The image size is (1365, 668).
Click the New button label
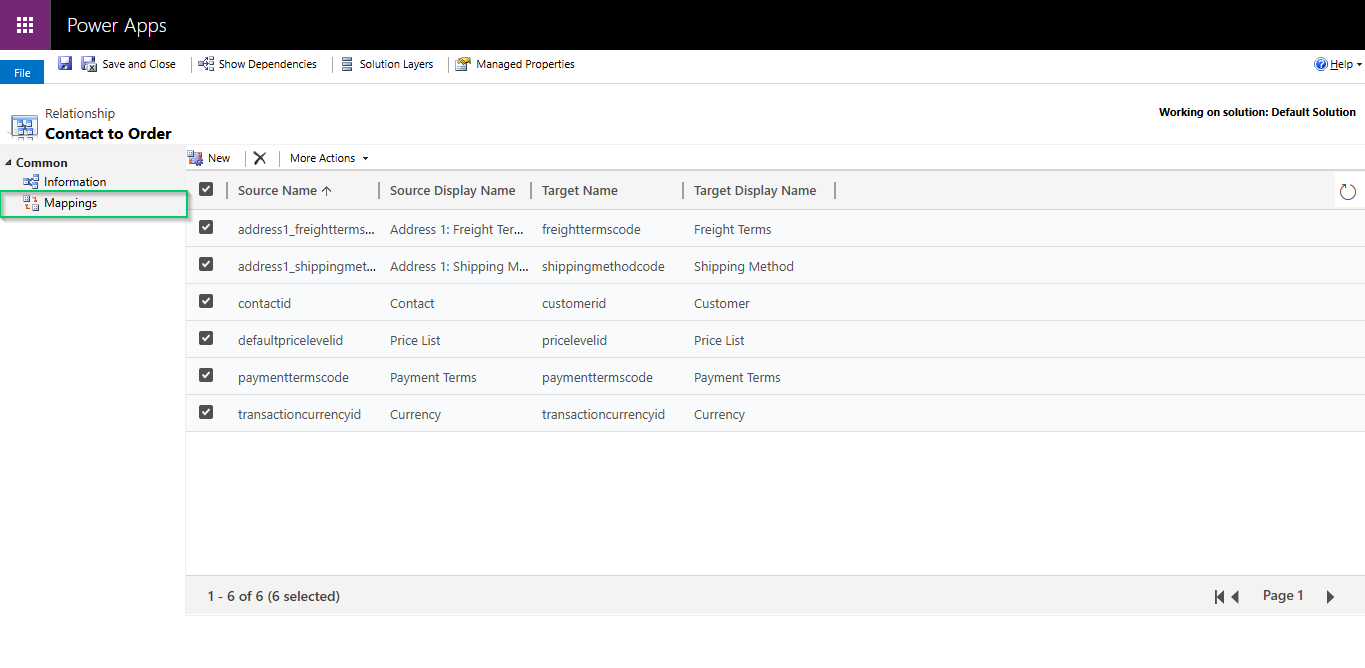(x=219, y=158)
